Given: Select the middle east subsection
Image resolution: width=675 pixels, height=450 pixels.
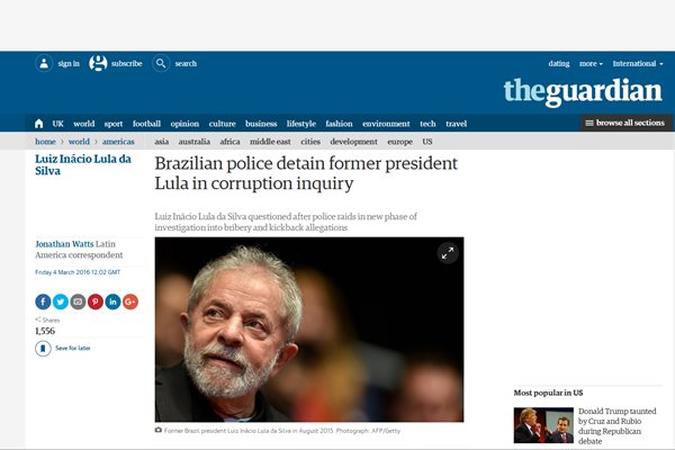Looking at the screenshot, I should point(270,142).
